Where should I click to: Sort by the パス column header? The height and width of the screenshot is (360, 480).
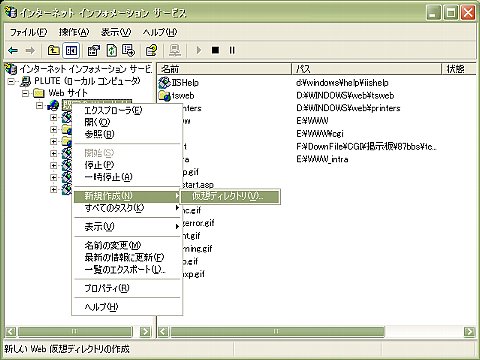coord(367,69)
